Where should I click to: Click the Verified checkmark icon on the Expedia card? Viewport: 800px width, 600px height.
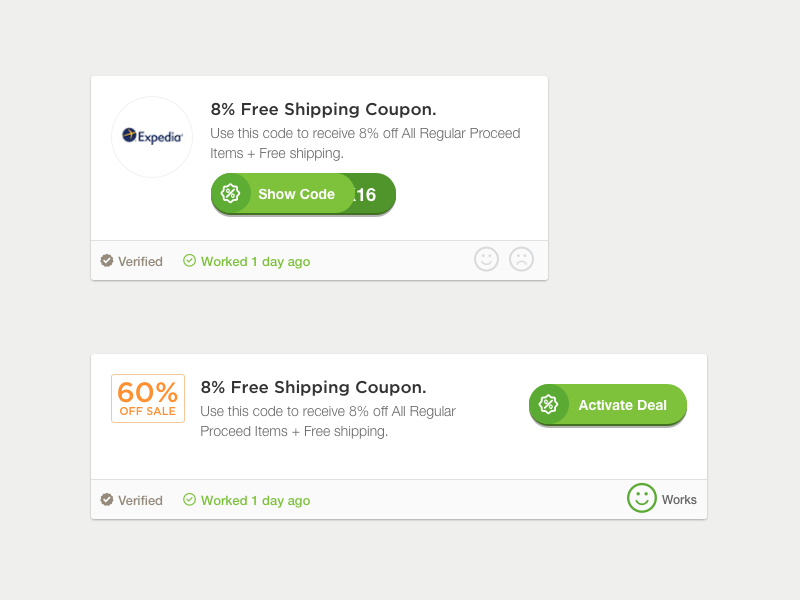107,261
